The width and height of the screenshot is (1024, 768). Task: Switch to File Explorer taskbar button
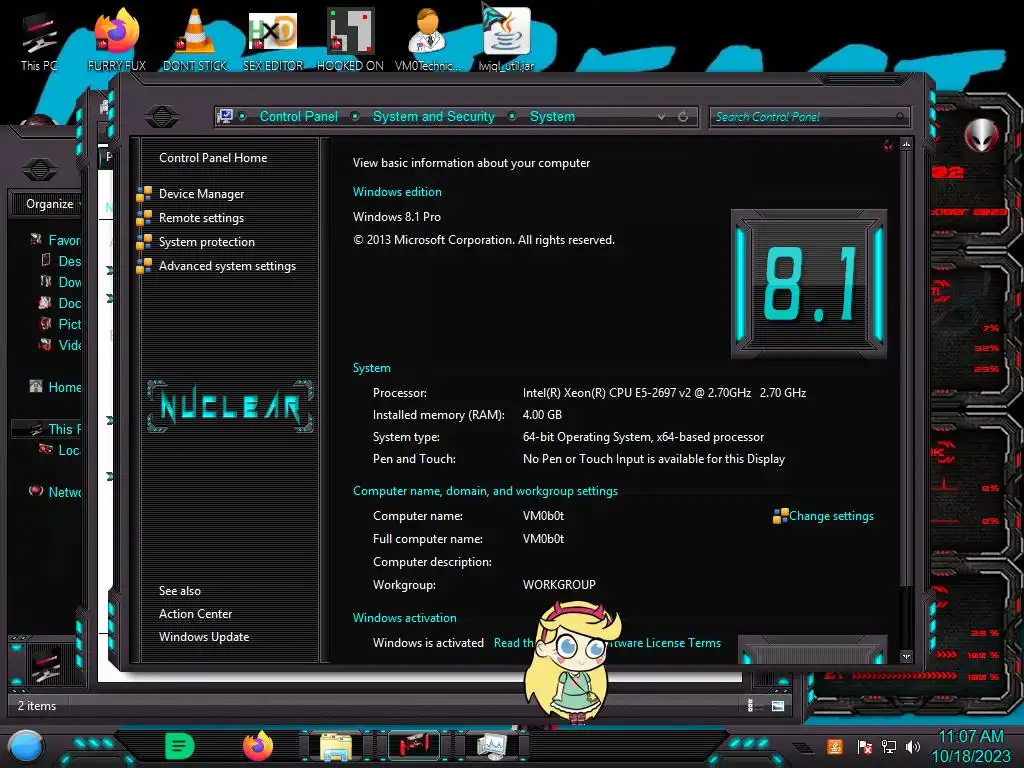click(336, 748)
